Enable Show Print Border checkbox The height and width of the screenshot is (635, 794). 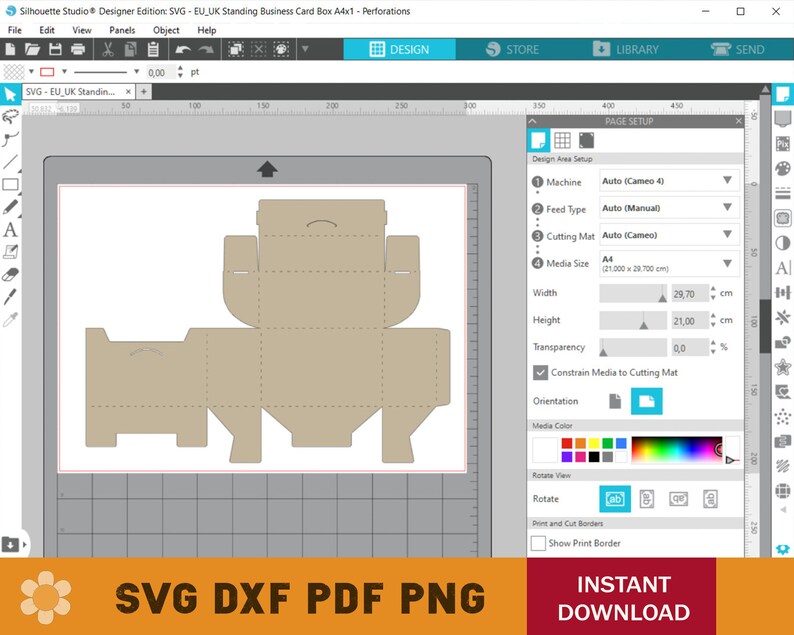click(538, 543)
